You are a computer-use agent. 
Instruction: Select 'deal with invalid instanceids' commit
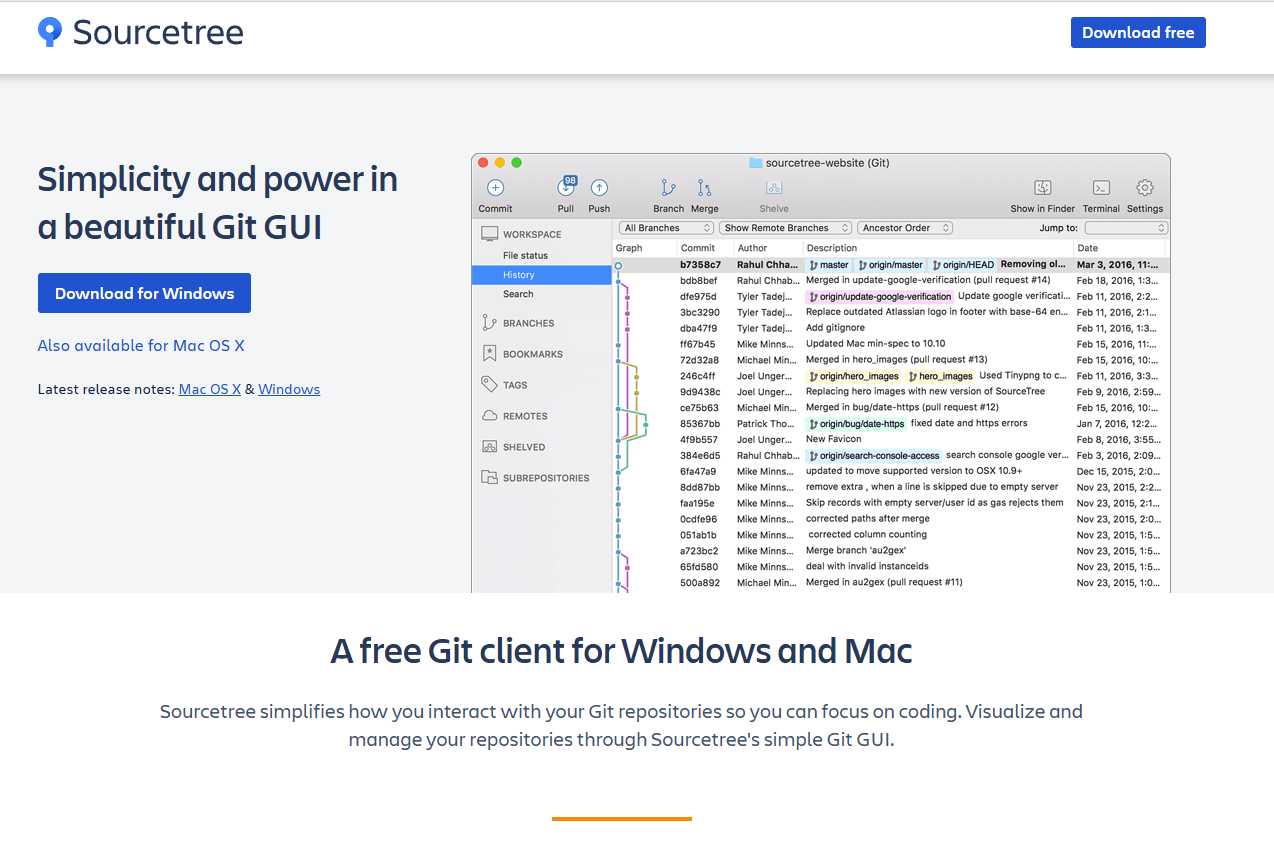[868, 566]
